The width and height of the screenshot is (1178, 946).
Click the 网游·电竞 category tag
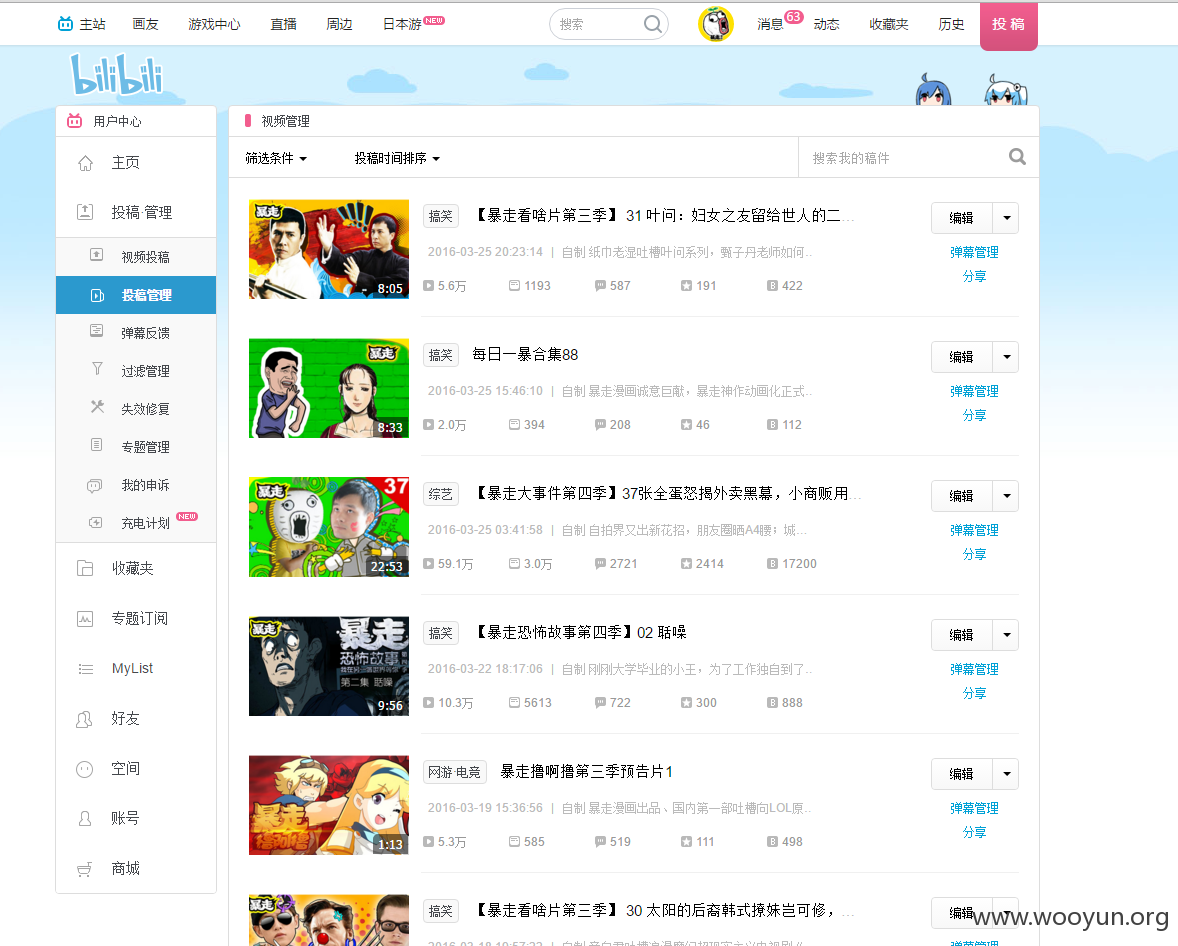[455, 772]
